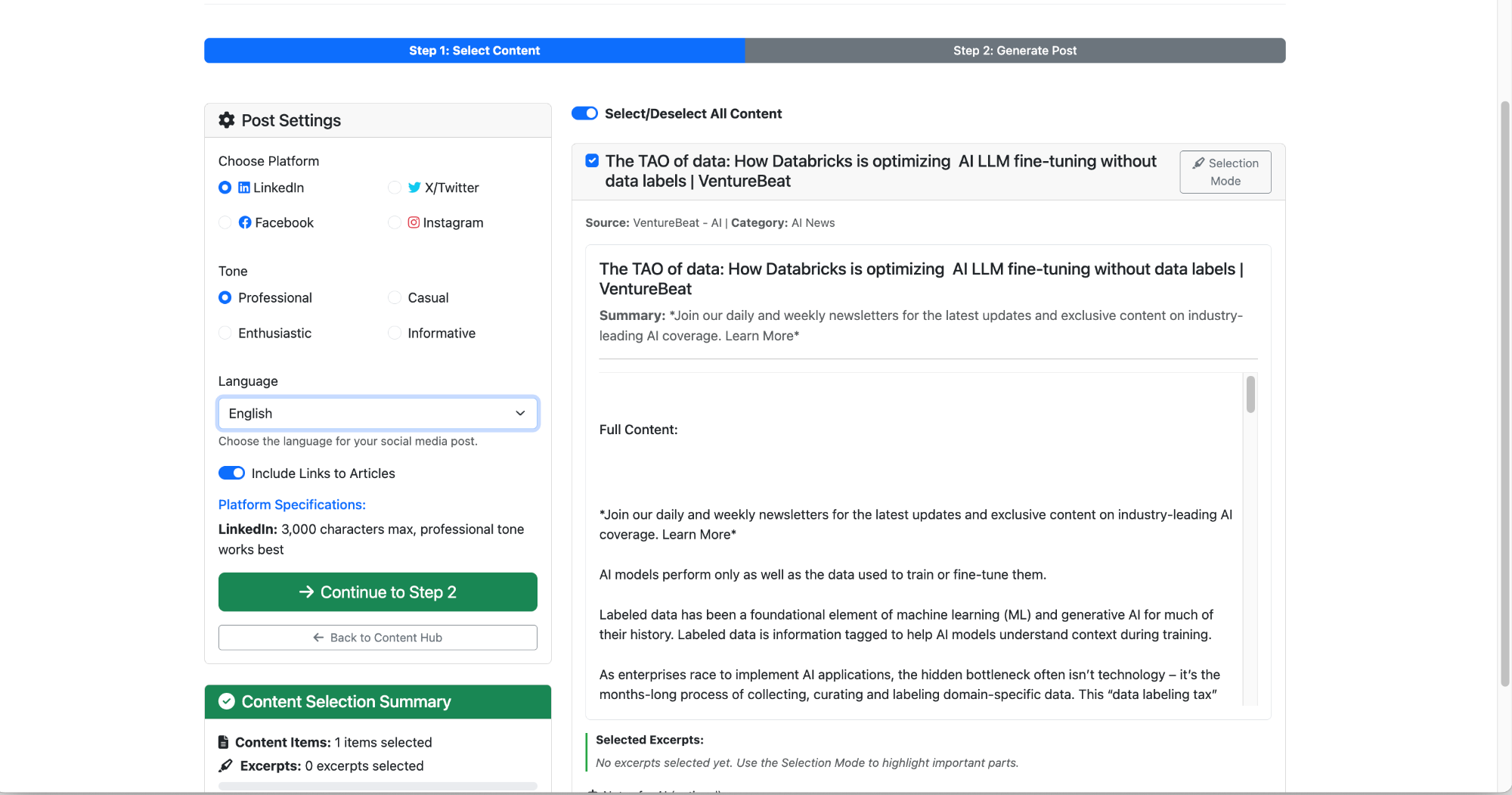The height and width of the screenshot is (795, 1512).
Task: Switch to Step 2: Generate Post tab
Action: click(1015, 51)
